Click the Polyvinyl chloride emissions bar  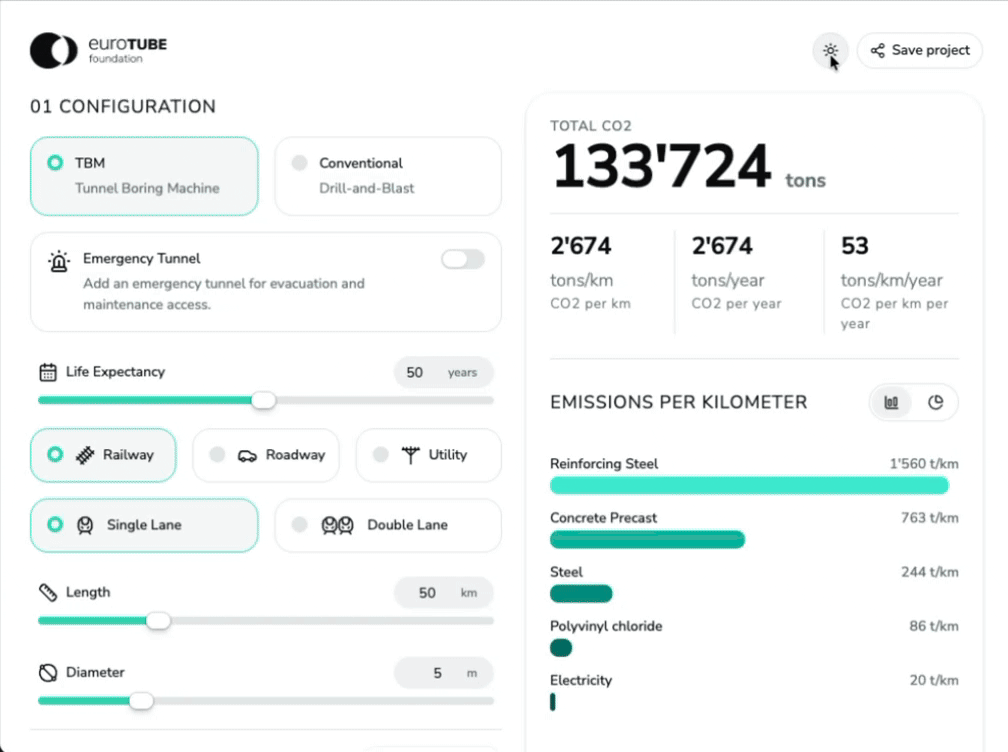tap(561, 648)
